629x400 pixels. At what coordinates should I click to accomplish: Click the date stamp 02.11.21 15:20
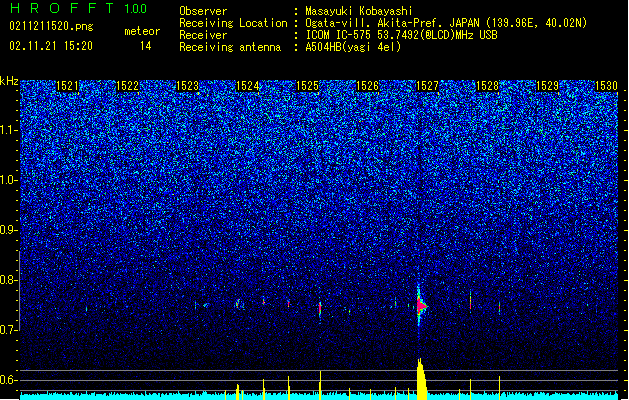click(51, 46)
